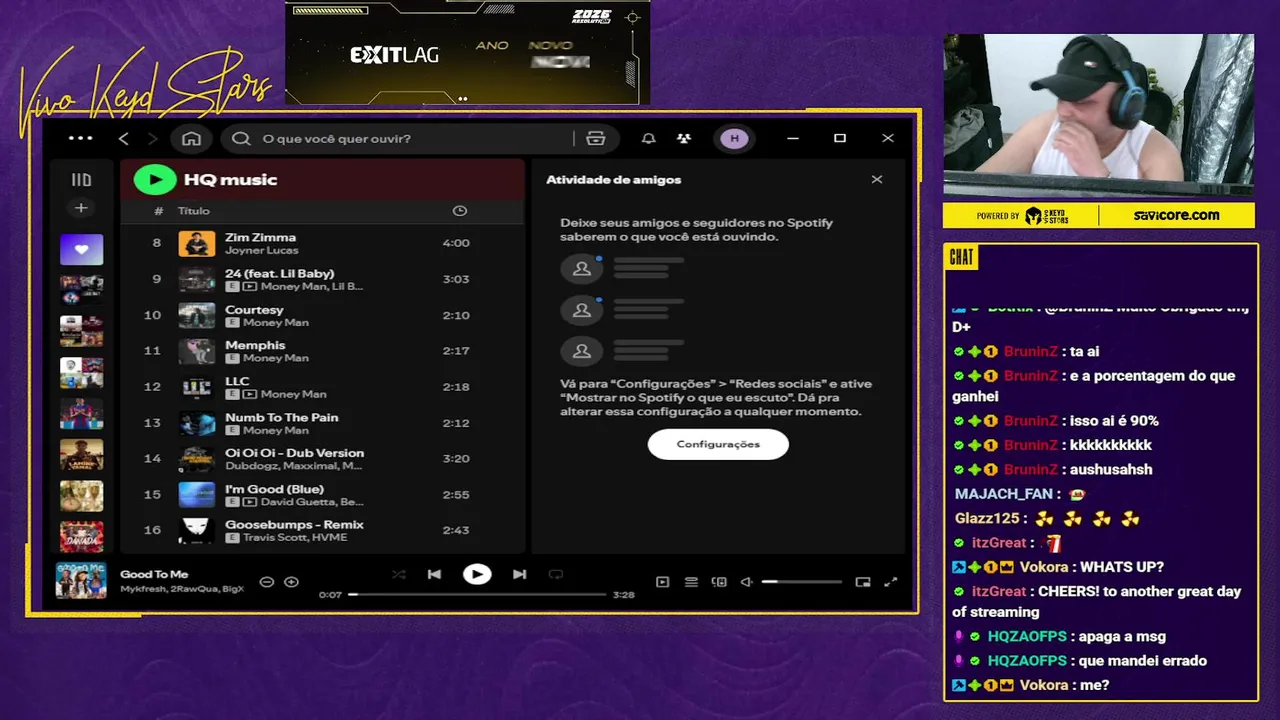Toggle repeat in the player bar

tap(556, 574)
